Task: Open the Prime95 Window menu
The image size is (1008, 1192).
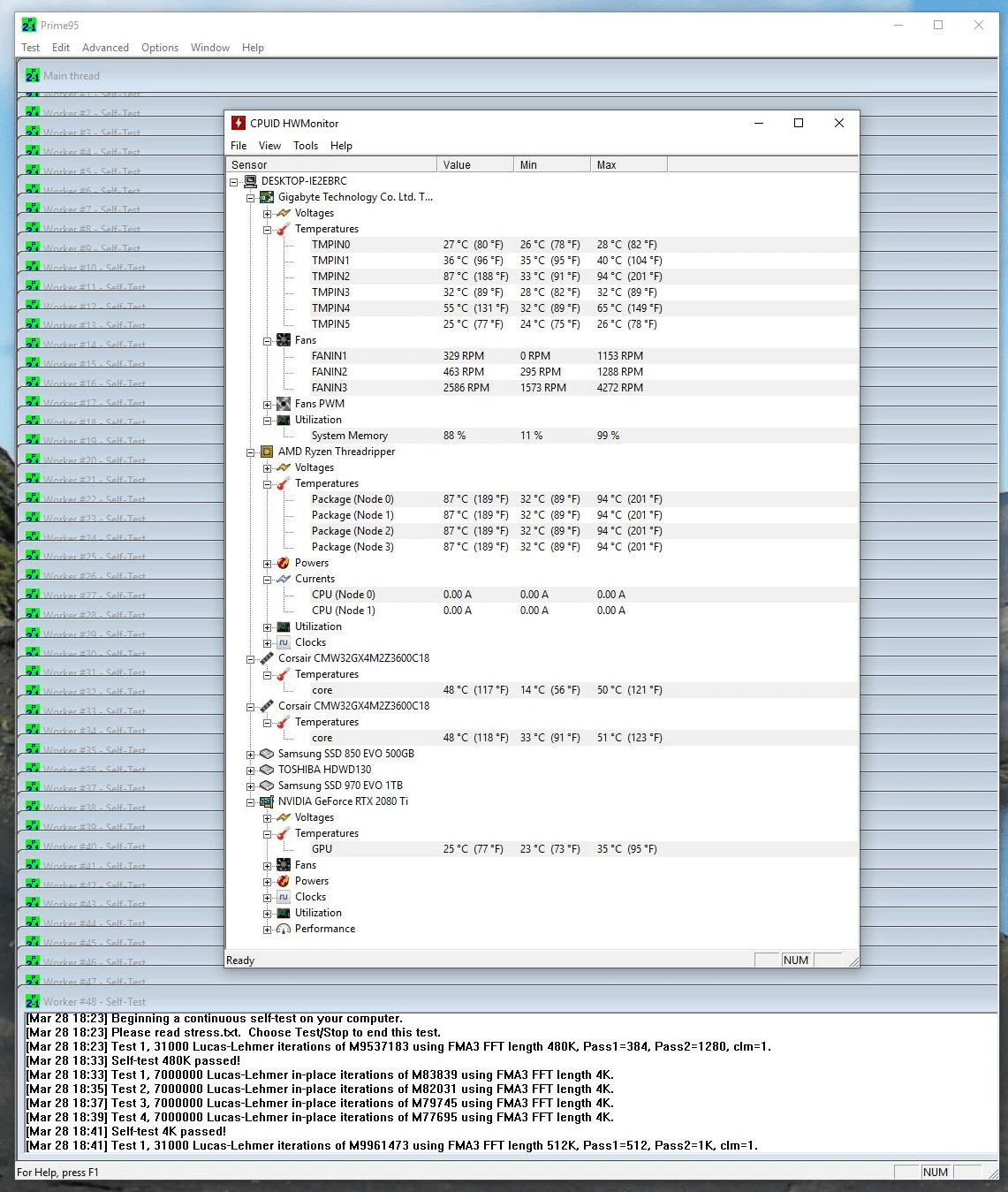Action: tap(210, 48)
